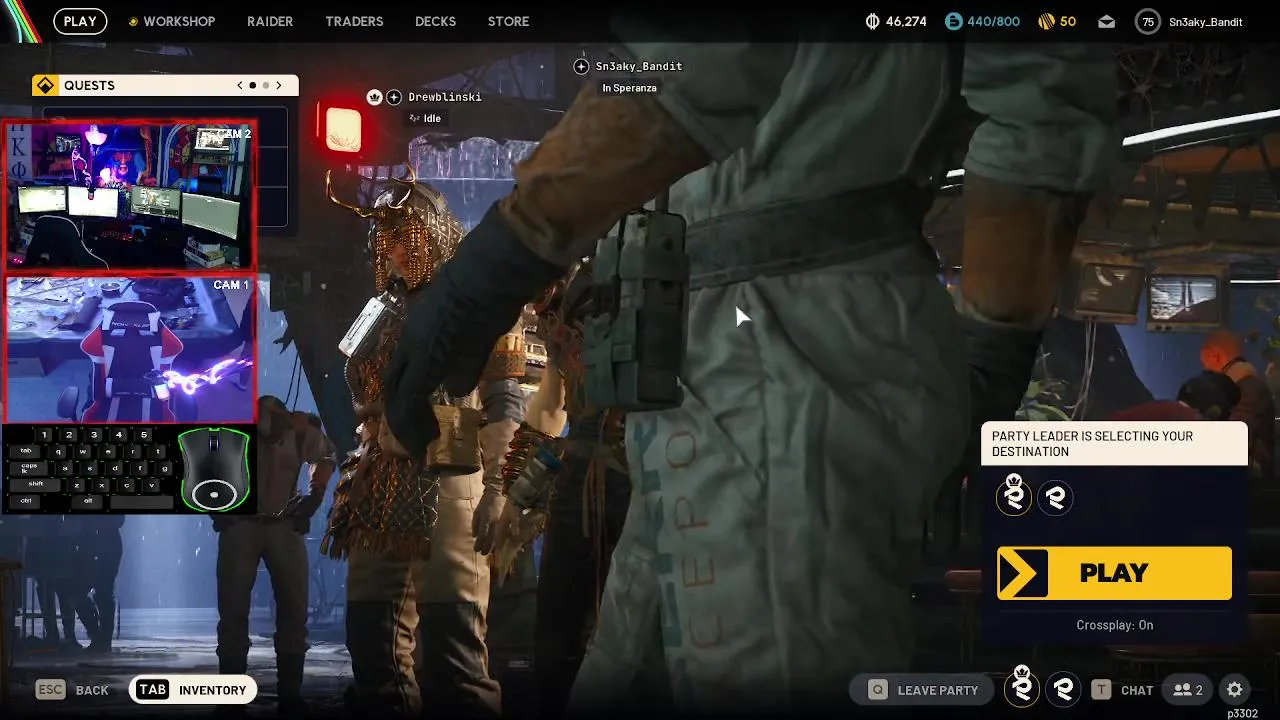Toggle the Crossplay: On setting
Screen dimensions: 1280x720
click(x=1114, y=625)
